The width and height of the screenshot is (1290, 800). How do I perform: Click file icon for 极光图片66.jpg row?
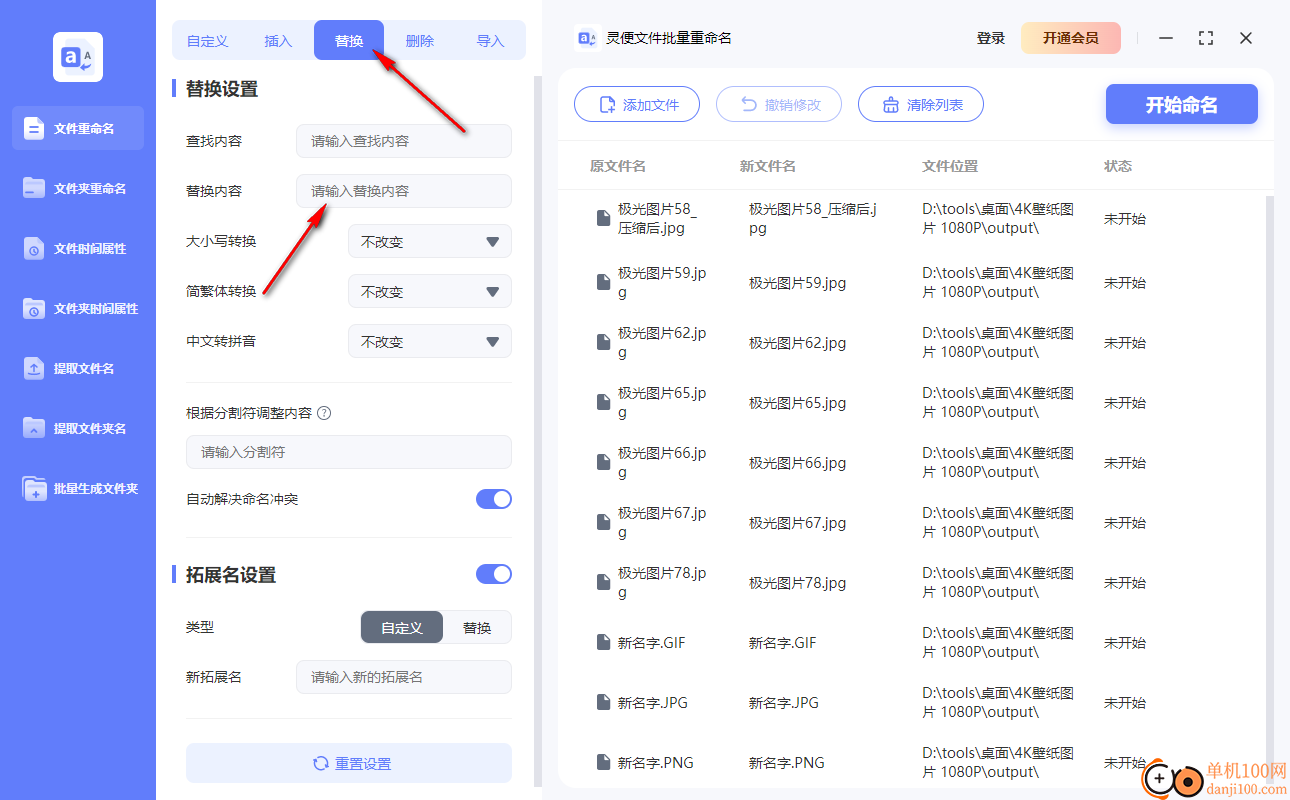tap(603, 462)
